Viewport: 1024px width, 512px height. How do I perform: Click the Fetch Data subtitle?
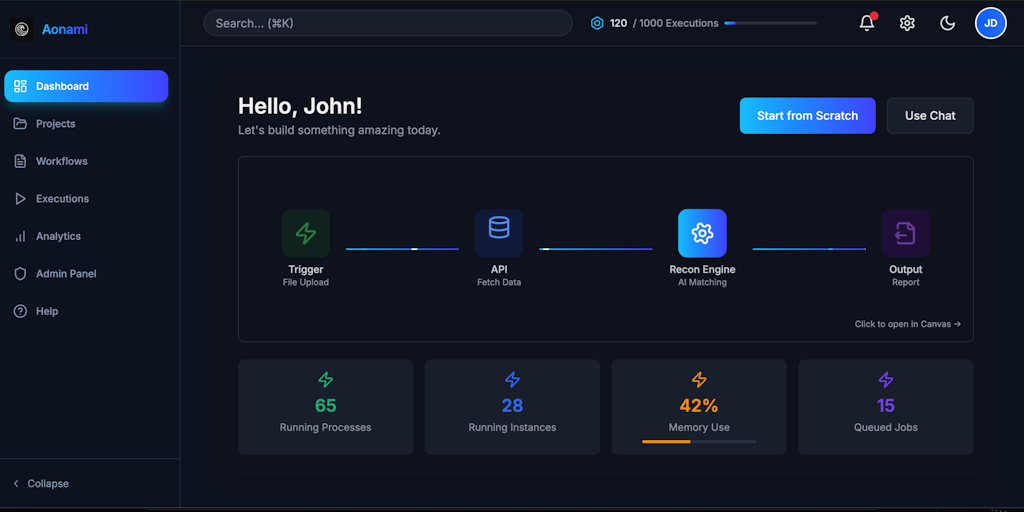499,283
